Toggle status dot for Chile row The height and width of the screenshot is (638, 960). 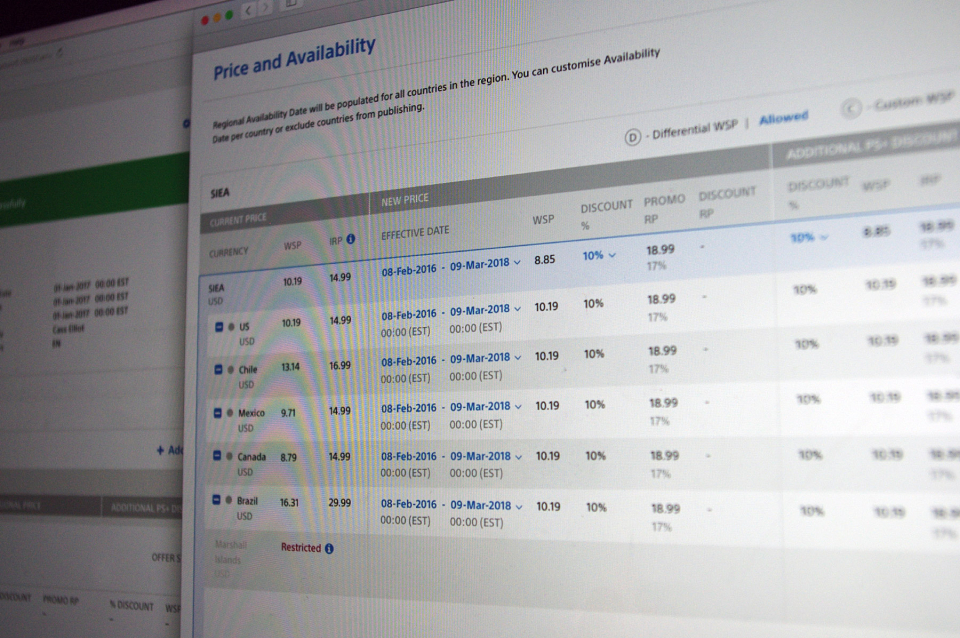coord(231,370)
